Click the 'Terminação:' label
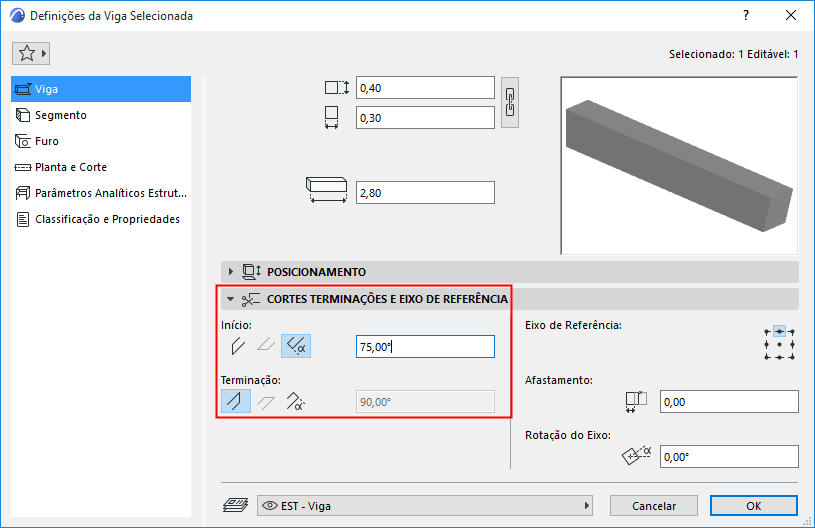The height and width of the screenshot is (528, 815). 251,380
